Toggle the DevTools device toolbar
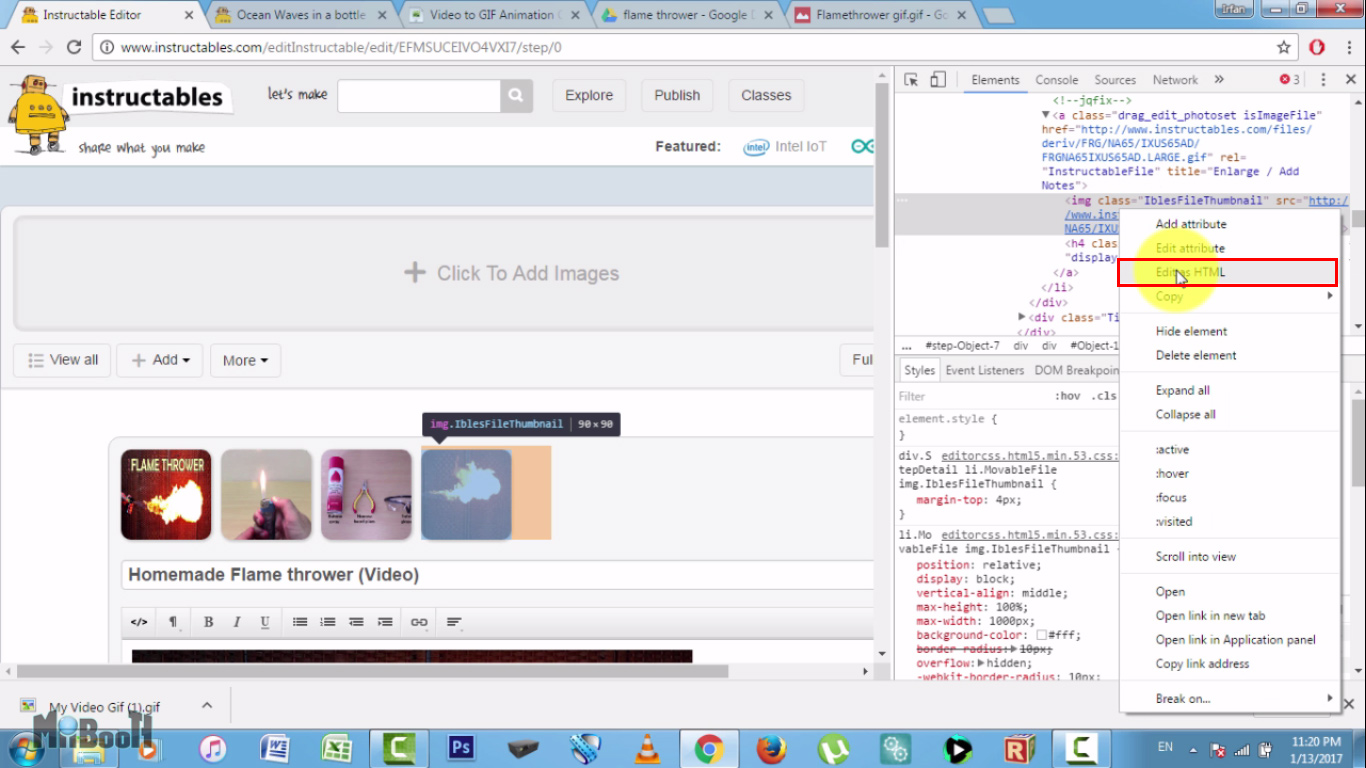This screenshot has width=1366, height=768. [938, 80]
